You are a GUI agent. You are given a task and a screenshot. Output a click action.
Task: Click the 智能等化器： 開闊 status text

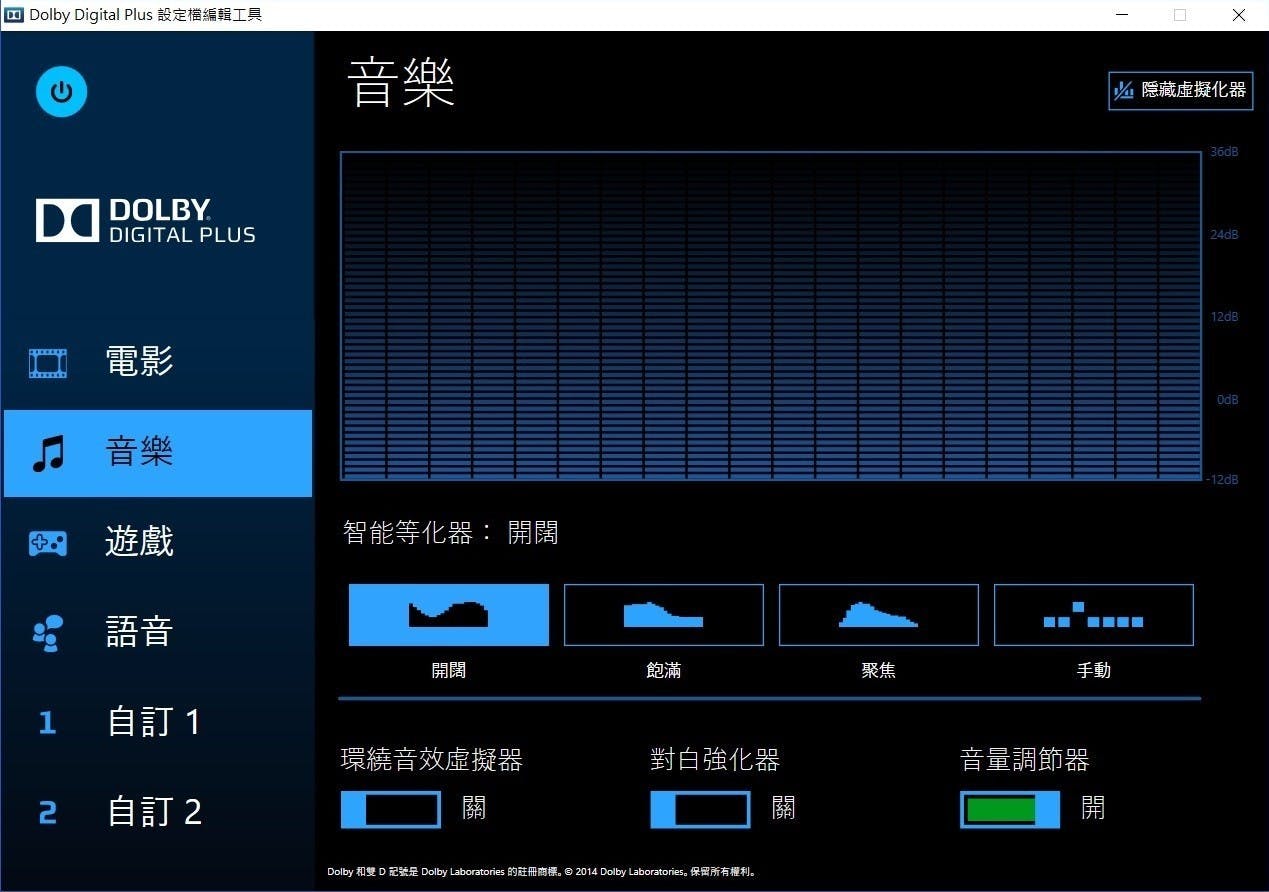pos(450,533)
